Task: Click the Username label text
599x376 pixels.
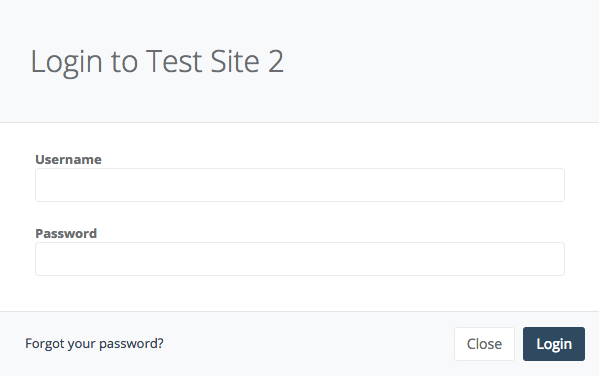Action: click(68, 159)
